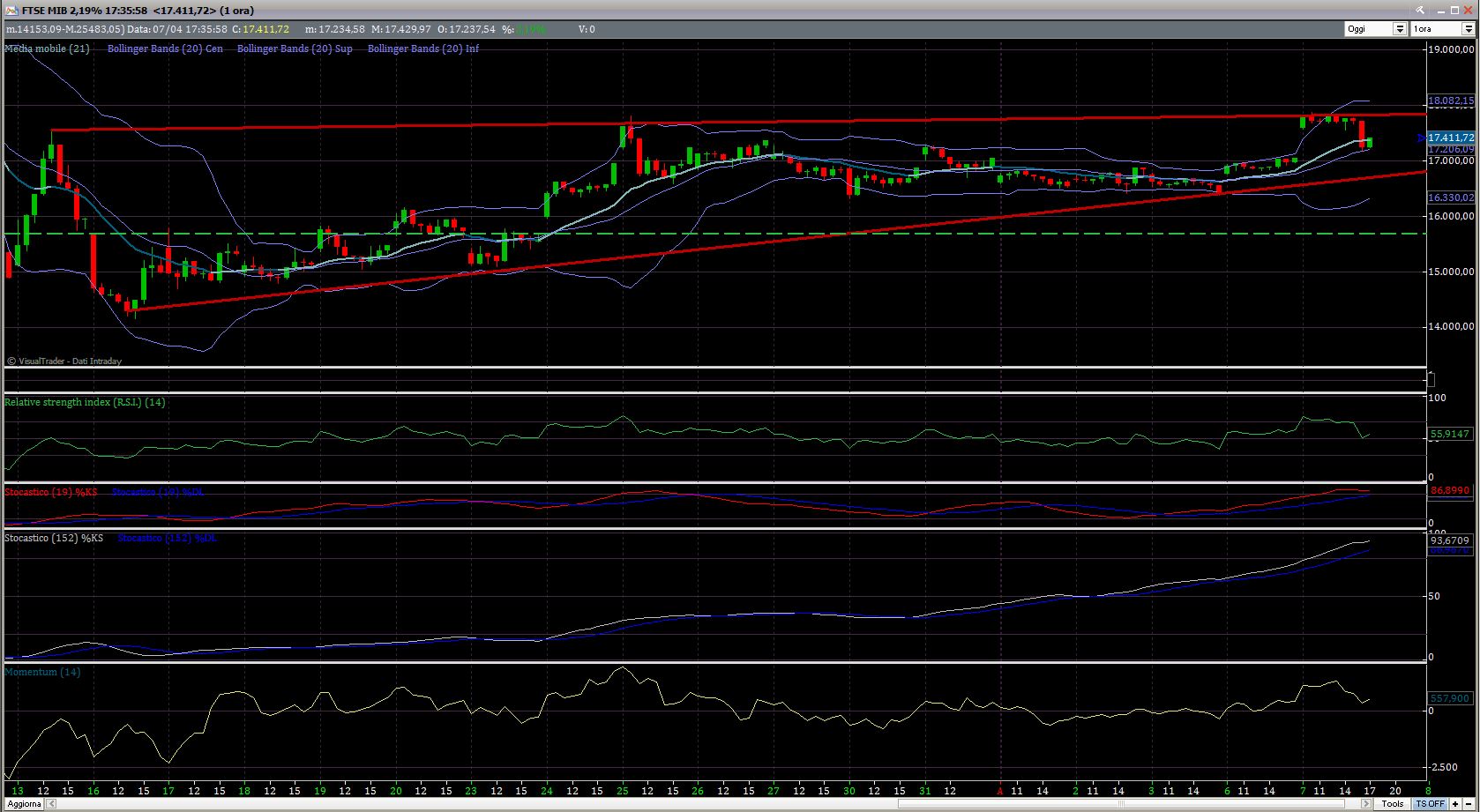The image size is (1480, 812).
Task: Click the RSI value 55,9147
Action: click(x=1450, y=434)
